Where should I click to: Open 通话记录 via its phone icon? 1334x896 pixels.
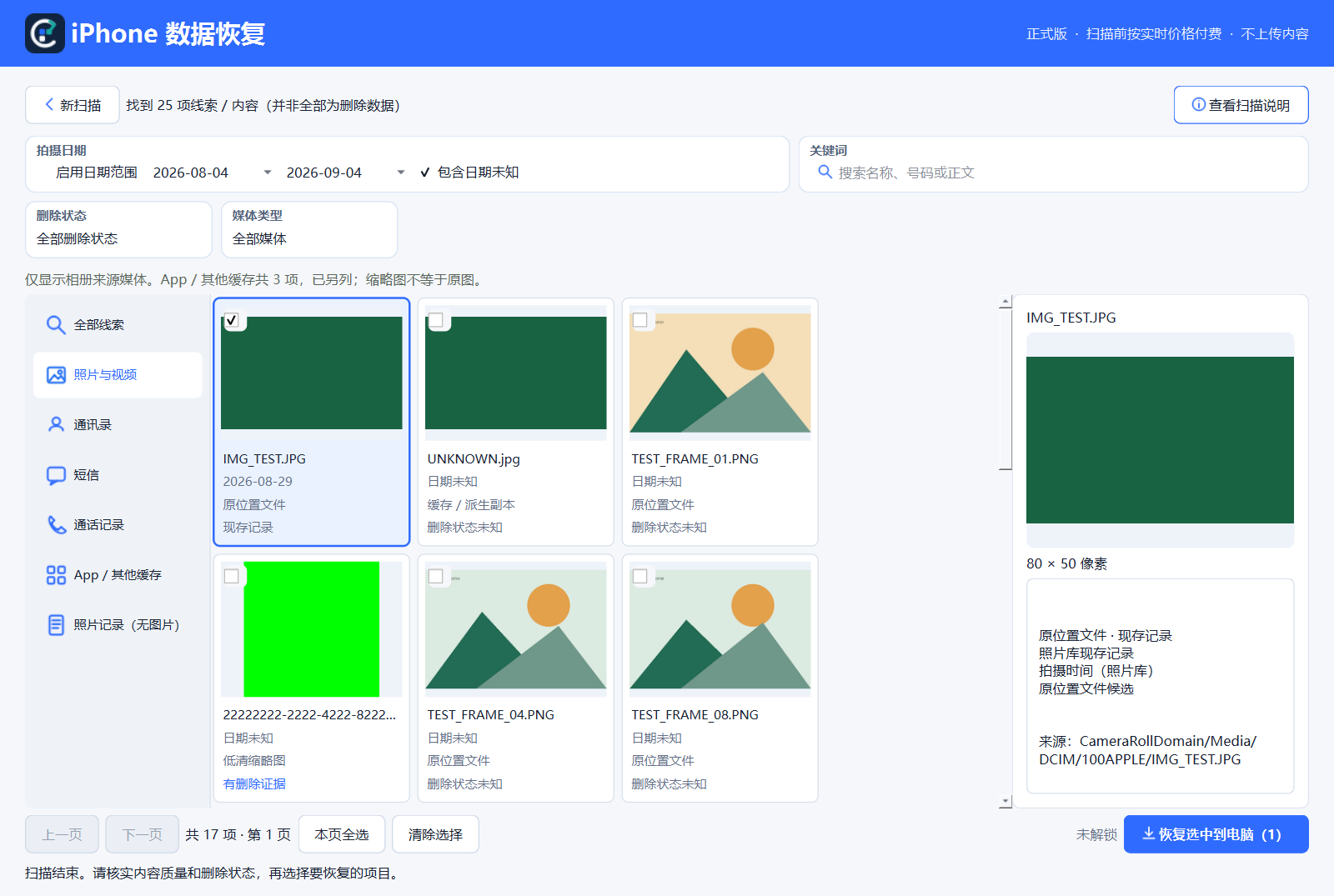click(56, 525)
